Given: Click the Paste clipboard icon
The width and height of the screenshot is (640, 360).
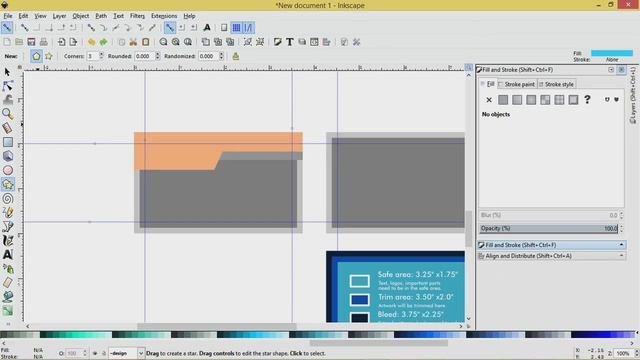Looking at the screenshot, I should point(145,42).
